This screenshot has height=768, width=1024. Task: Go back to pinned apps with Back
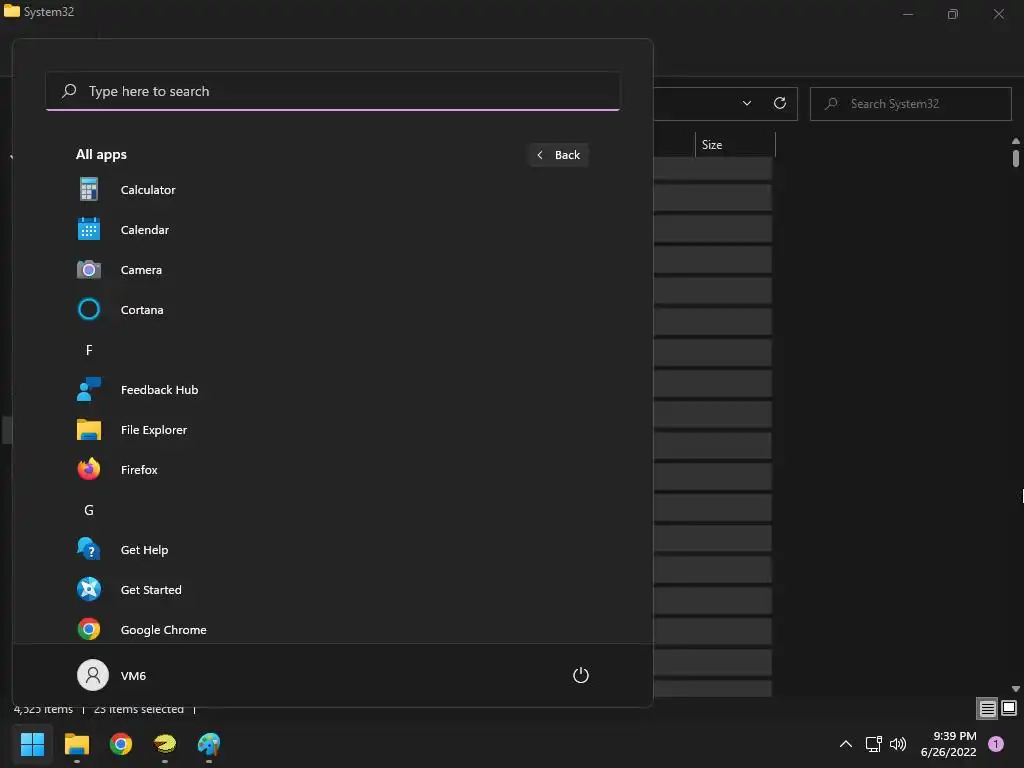coord(558,155)
